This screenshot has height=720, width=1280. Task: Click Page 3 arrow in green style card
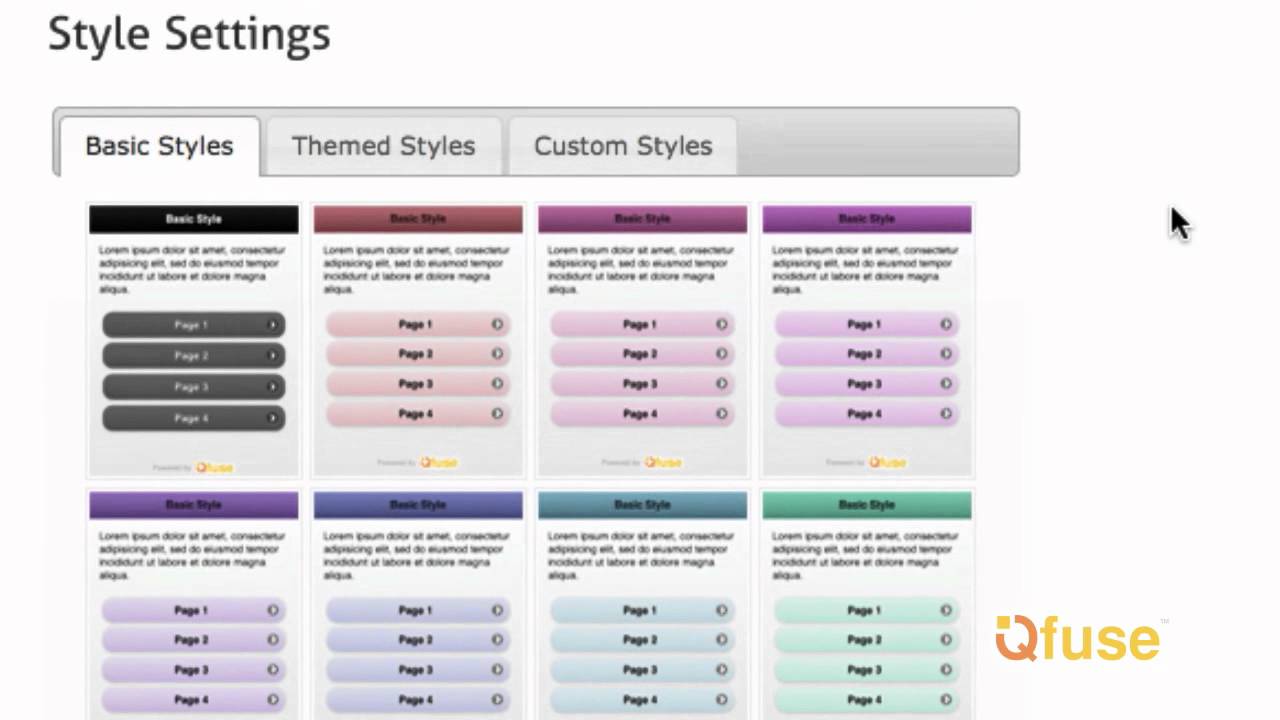pos(945,670)
